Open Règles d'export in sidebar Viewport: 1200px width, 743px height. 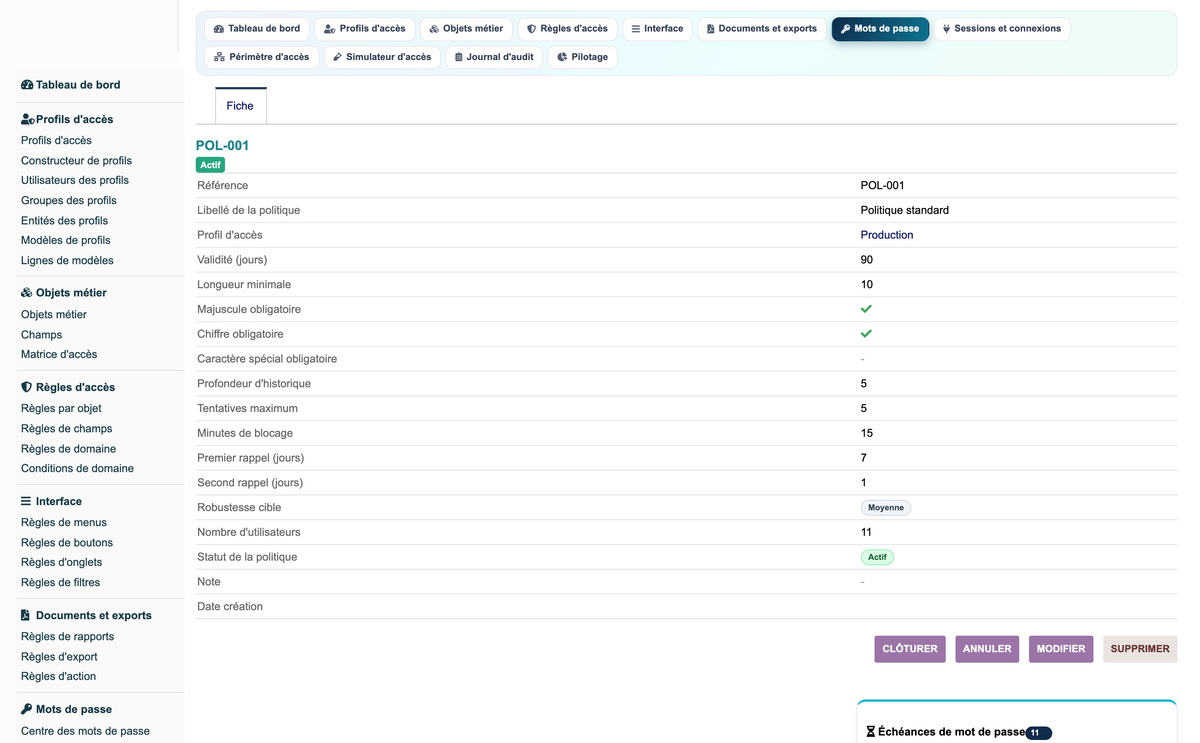[x=59, y=657]
